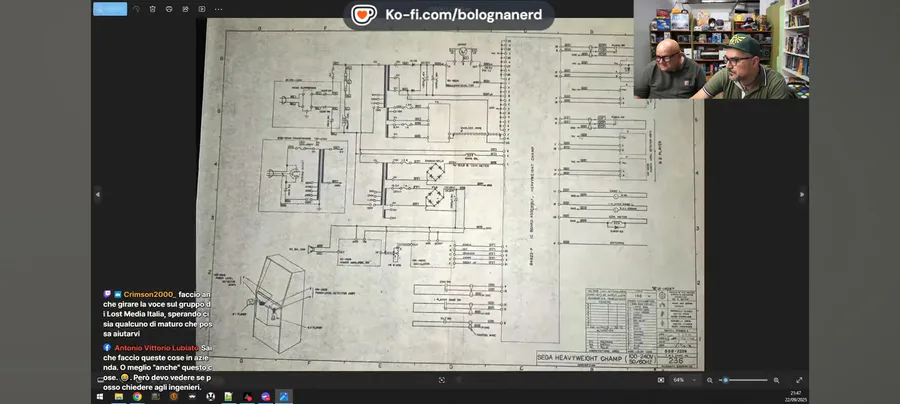Open File Explorer from the taskbar
The width and height of the screenshot is (900, 404).
pos(119,397)
